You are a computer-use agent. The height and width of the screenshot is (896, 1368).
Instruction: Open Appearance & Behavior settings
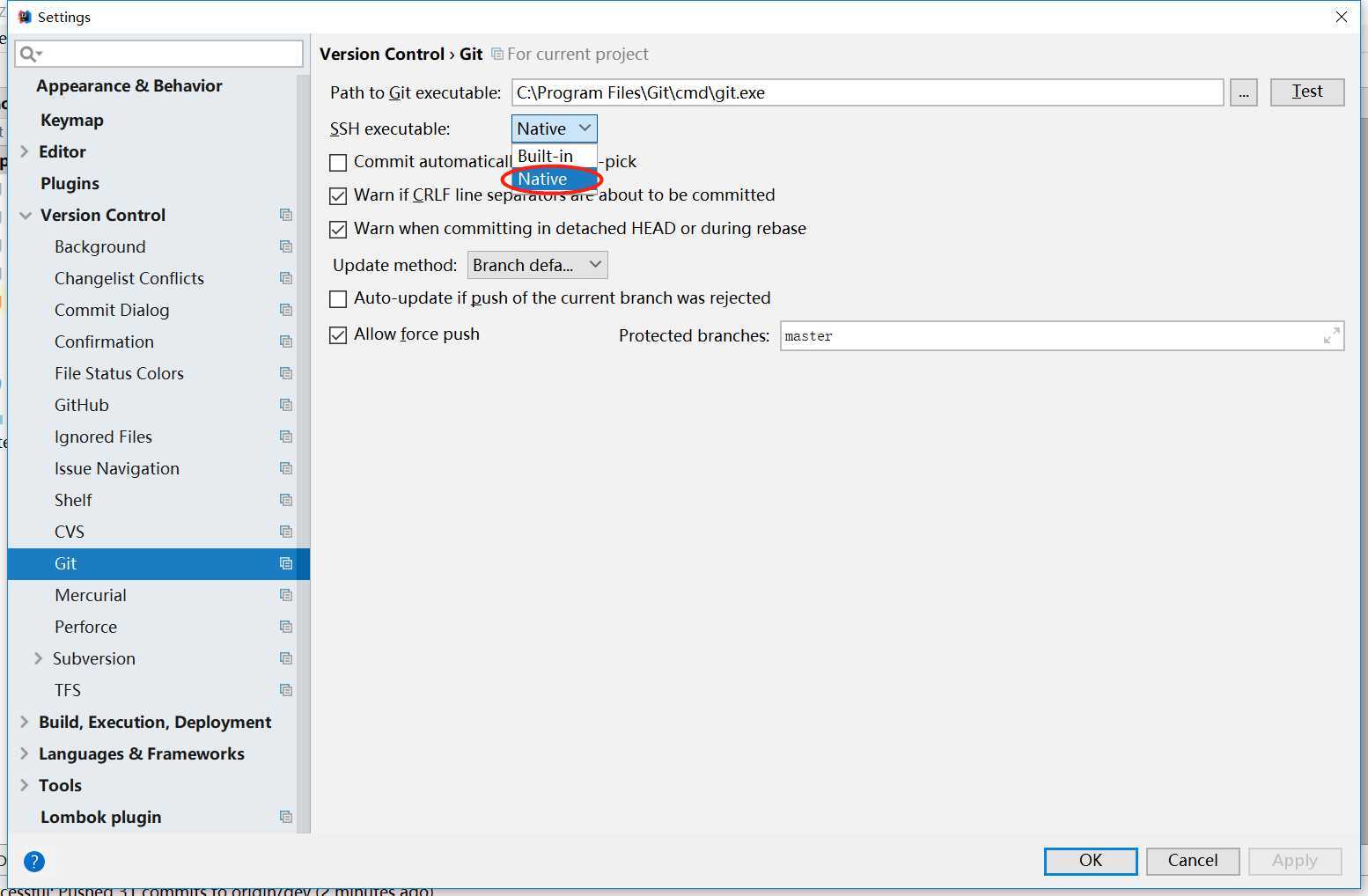[129, 86]
